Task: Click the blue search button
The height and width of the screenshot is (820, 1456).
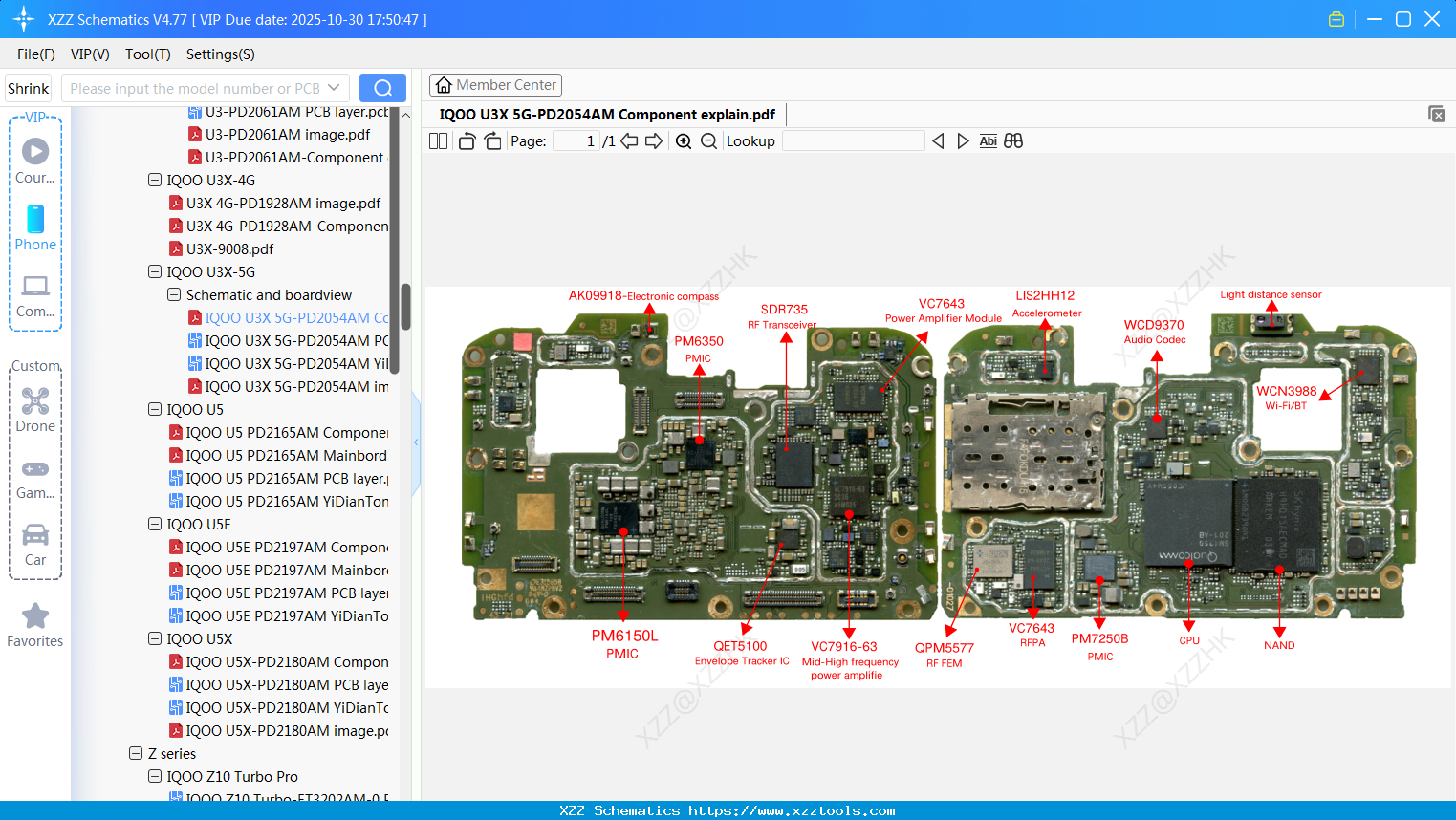Action: coord(382,88)
